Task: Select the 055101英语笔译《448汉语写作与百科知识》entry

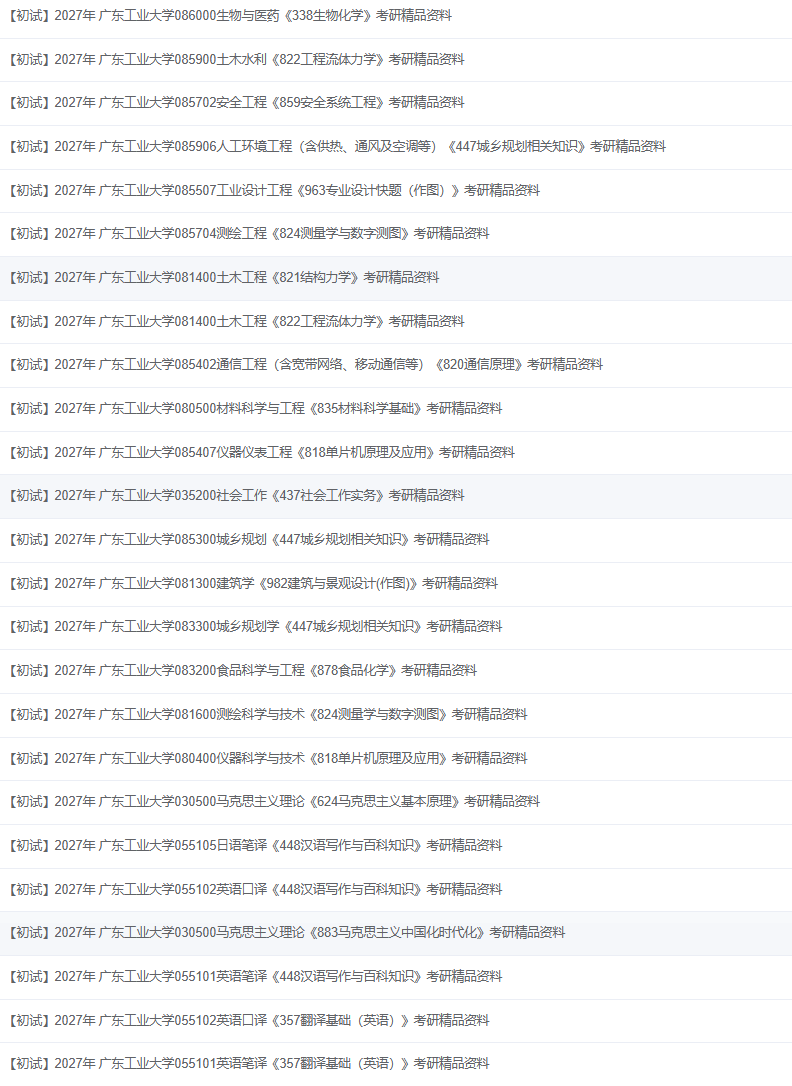Action: click(x=255, y=976)
